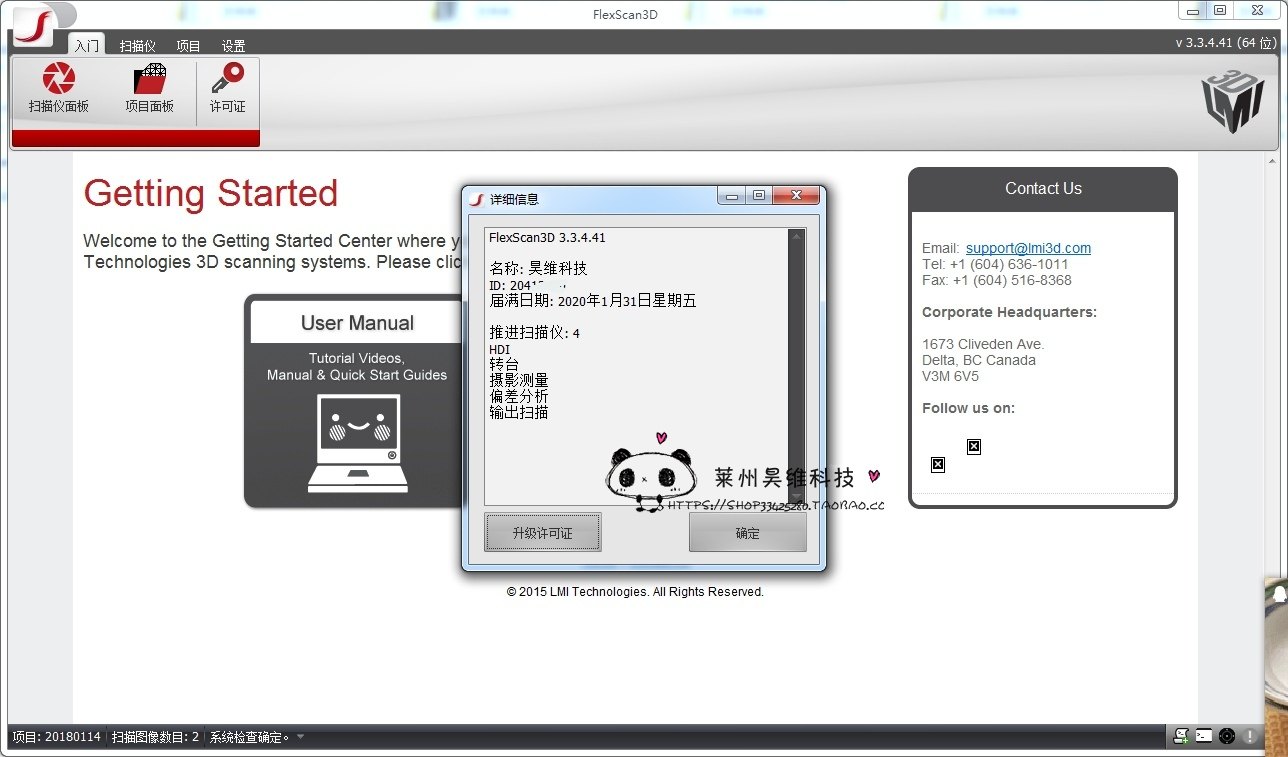Click the round target icon in status bar
This screenshot has height=757, width=1288.
point(1227,736)
